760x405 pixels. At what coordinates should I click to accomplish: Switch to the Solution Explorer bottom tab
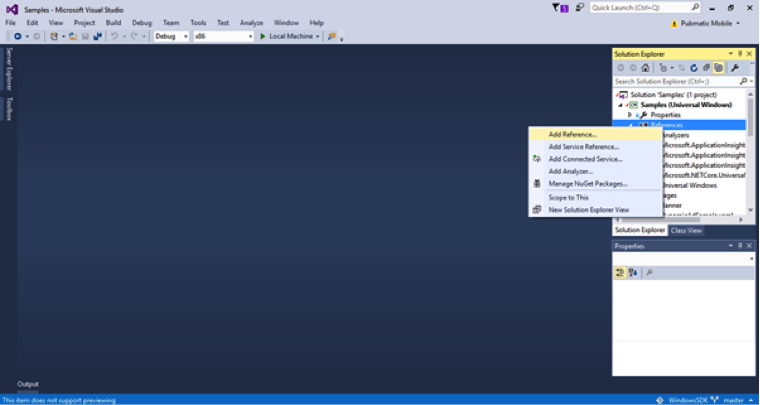pos(640,231)
